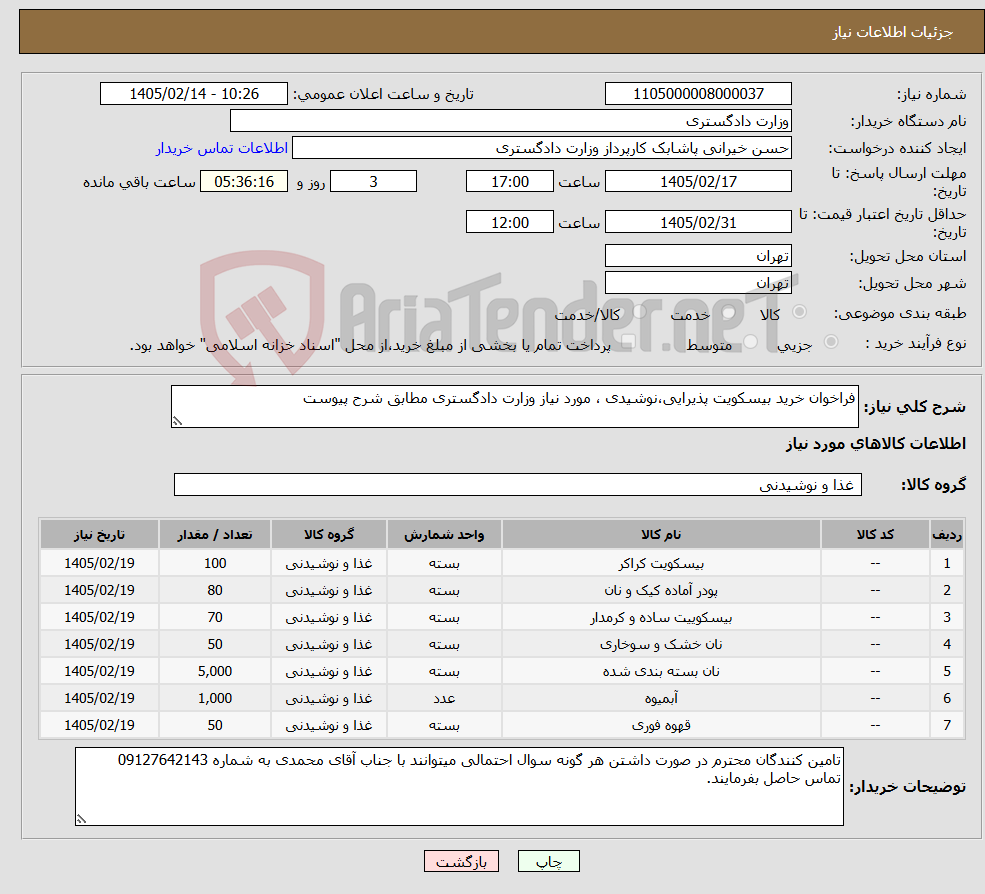Click the بیسکویت کراکر item name
Viewport: 985px width, 894px height.
click(661, 564)
